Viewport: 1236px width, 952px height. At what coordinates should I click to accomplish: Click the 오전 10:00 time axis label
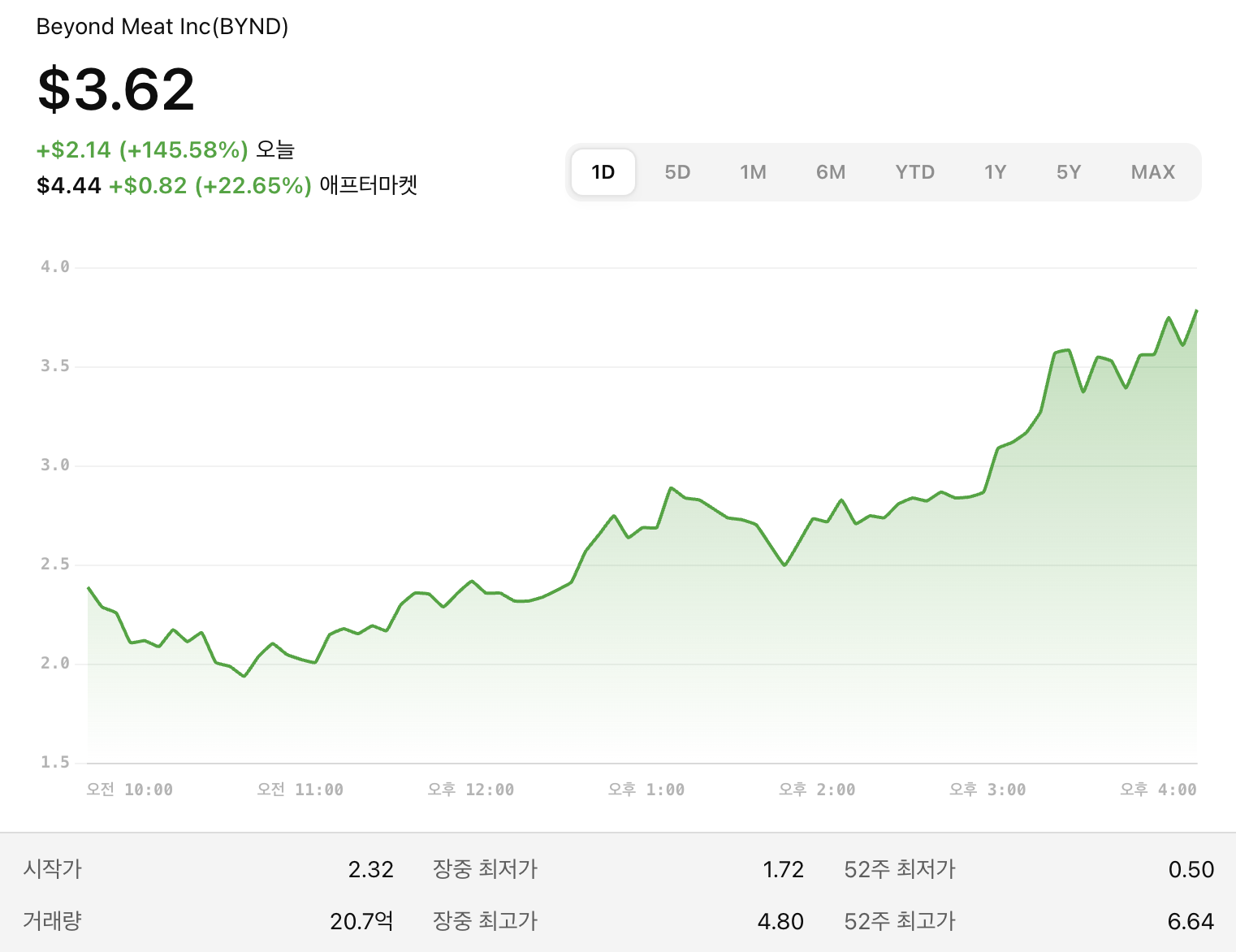(x=130, y=790)
